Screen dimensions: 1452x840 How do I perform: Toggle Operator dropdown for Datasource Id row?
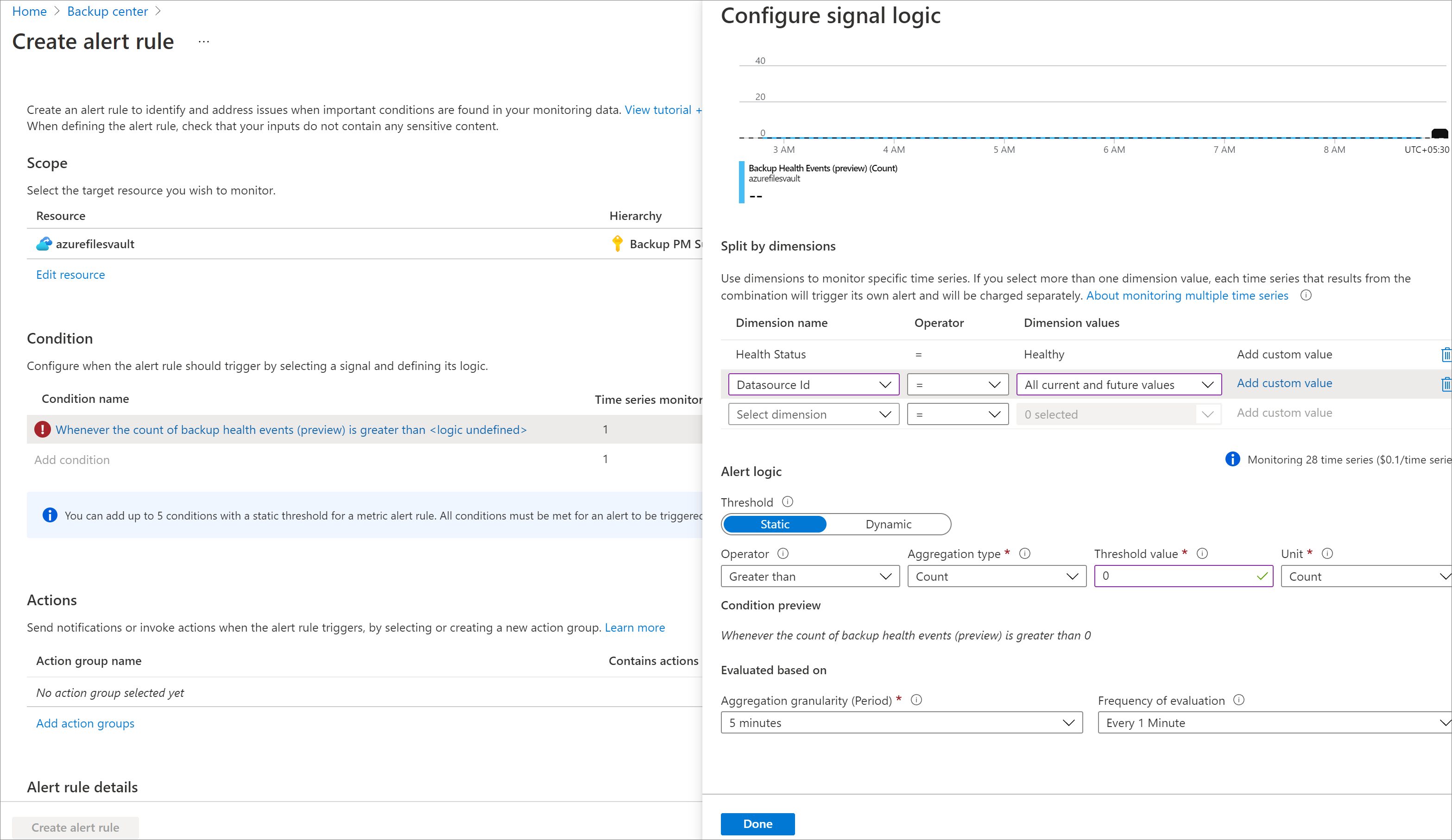coord(954,384)
